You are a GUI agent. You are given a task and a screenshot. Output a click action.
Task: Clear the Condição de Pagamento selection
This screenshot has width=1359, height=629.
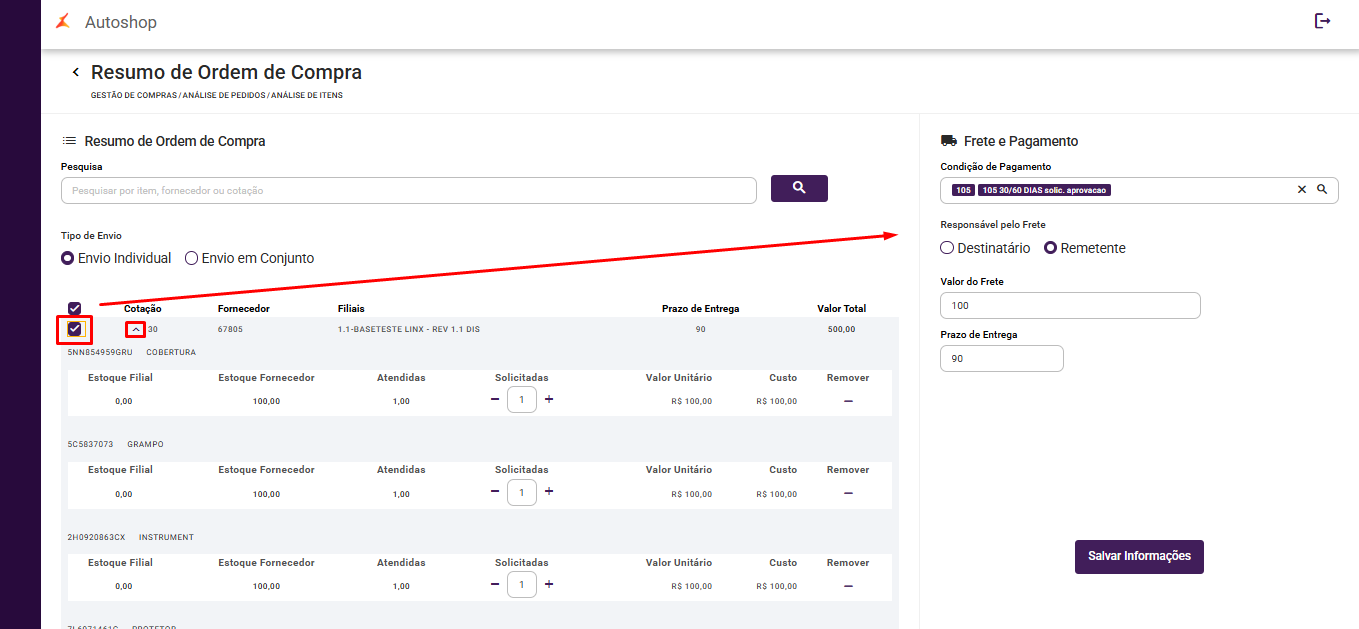tap(1302, 190)
